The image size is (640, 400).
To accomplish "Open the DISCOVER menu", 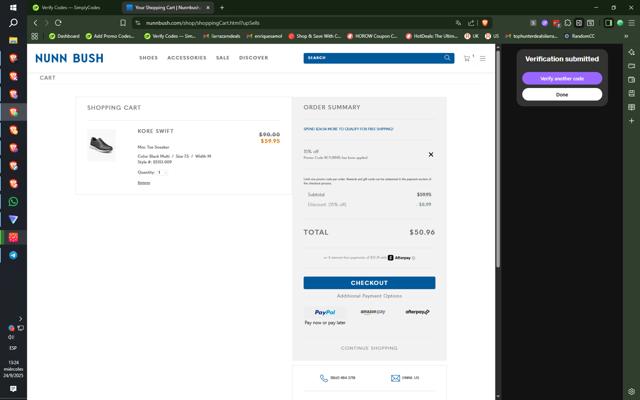I will point(253,58).
